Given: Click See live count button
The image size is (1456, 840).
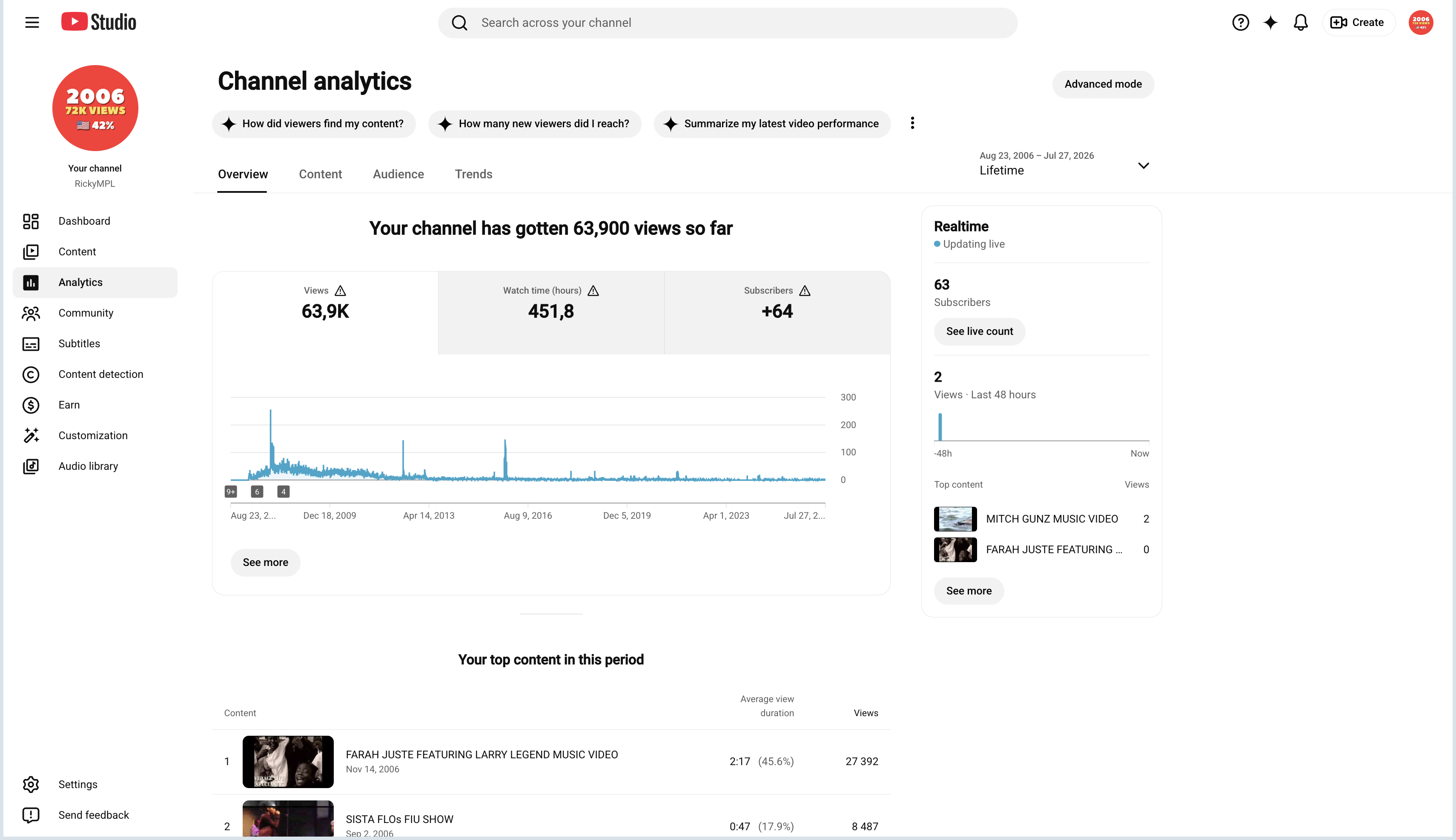Looking at the screenshot, I should 979,331.
